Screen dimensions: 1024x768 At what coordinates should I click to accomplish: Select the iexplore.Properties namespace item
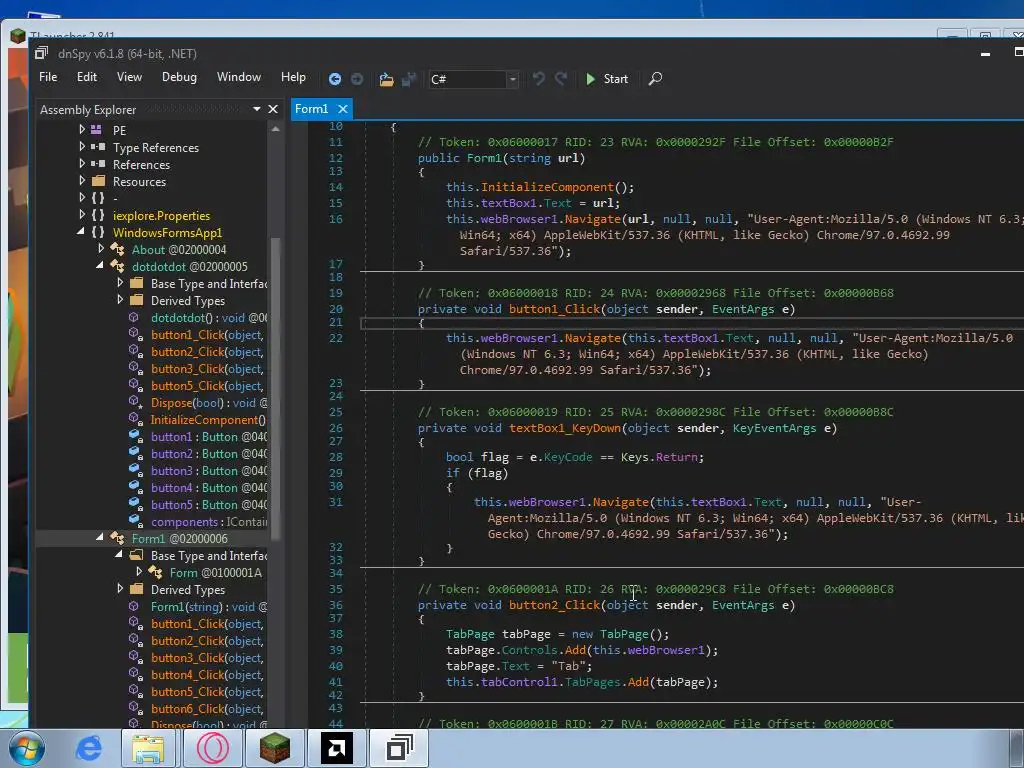tap(161, 216)
